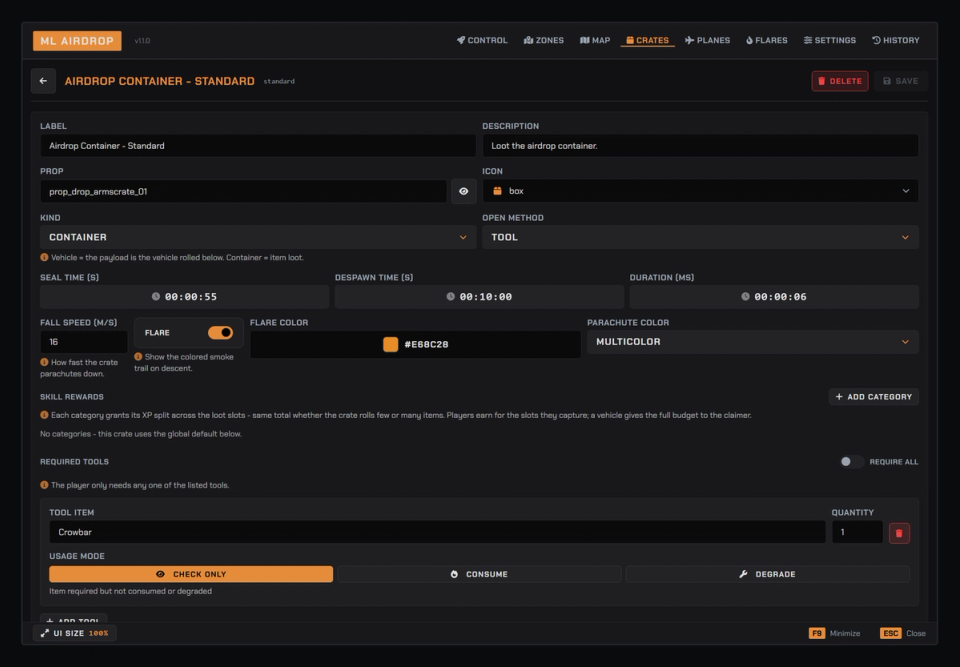The width and height of the screenshot is (960, 667).
Task: Click the Despawn Time value 00:10:00
Action: [486, 296]
